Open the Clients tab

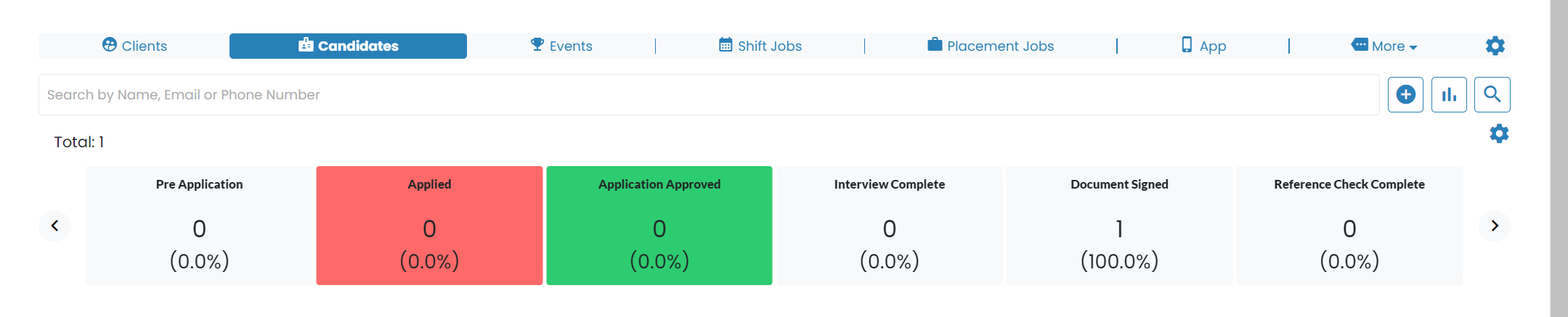134,46
